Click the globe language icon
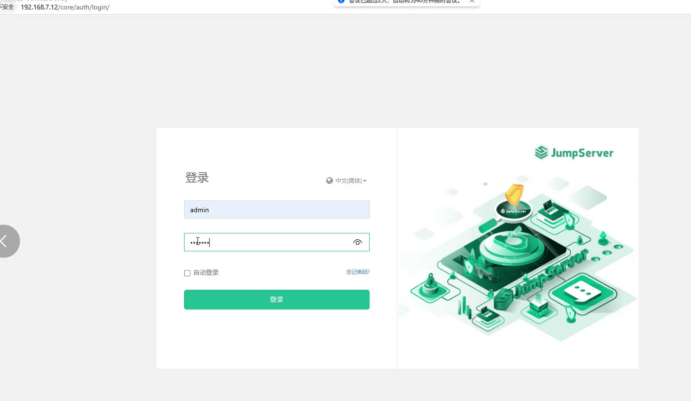The image size is (691, 402). tap(329, 181)
